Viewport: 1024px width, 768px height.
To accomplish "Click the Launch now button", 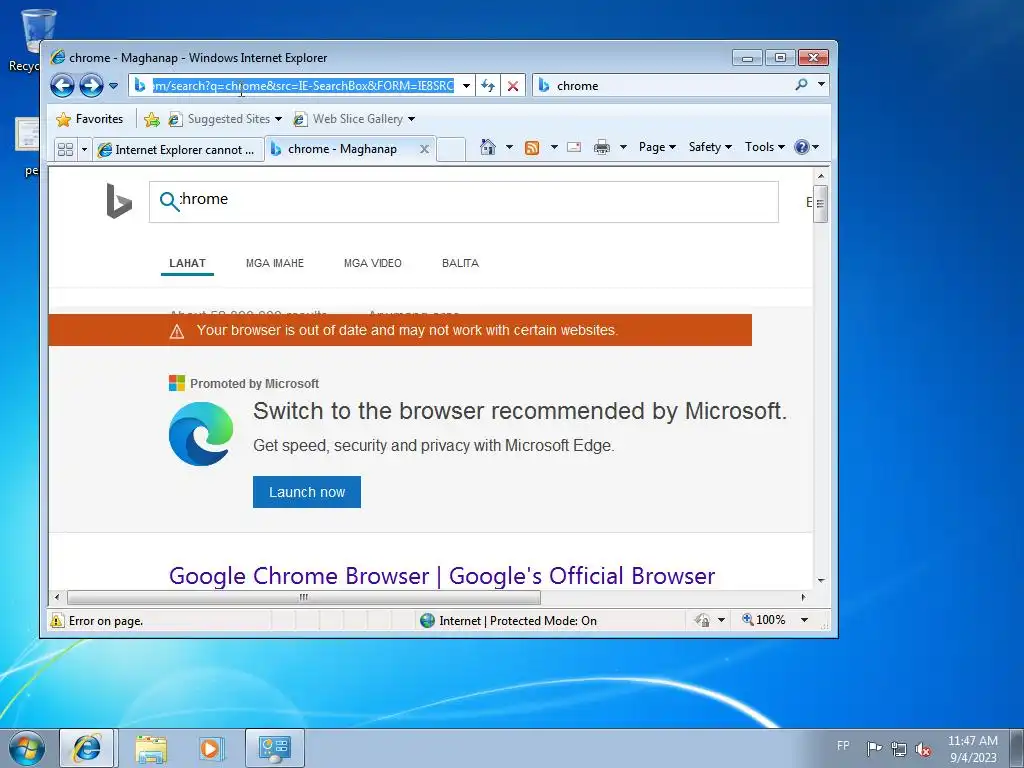I will click(307, 492).
